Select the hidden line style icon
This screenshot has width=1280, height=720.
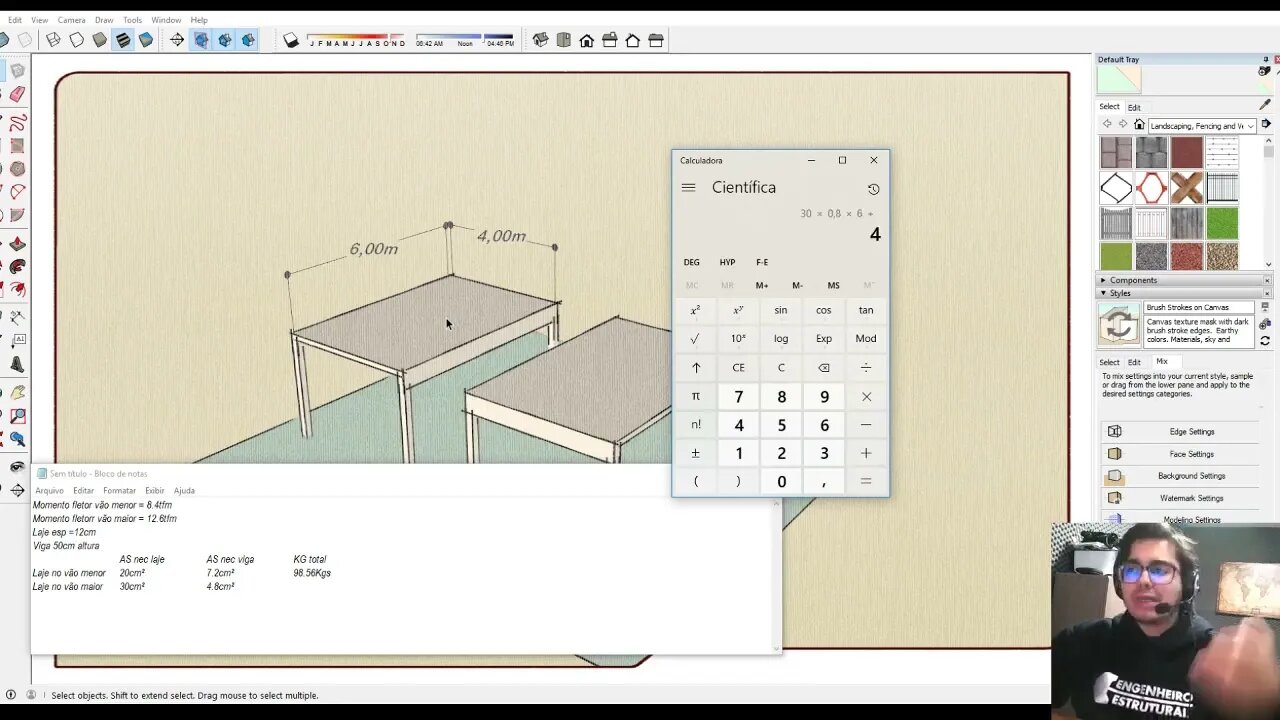(77, 40)
